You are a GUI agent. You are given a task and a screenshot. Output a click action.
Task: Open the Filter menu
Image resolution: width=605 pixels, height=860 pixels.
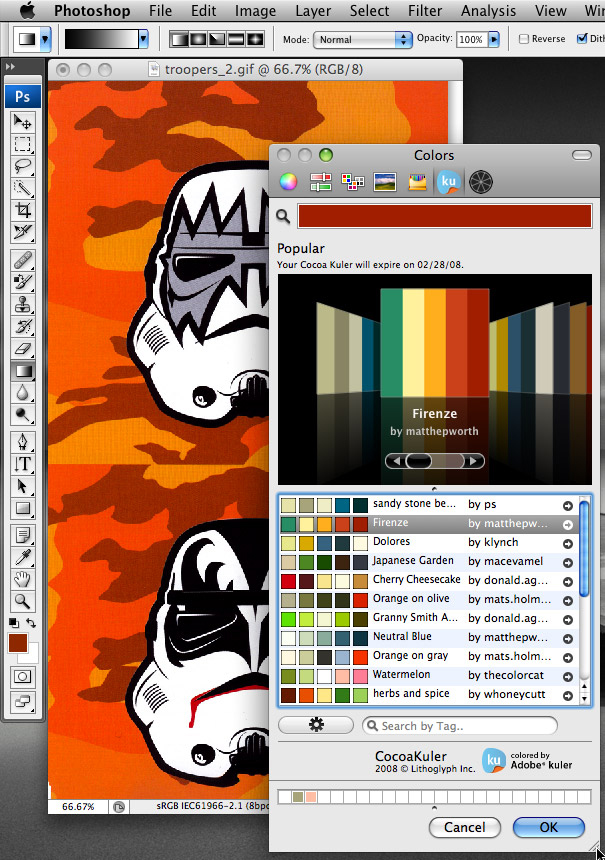[425, 10]
